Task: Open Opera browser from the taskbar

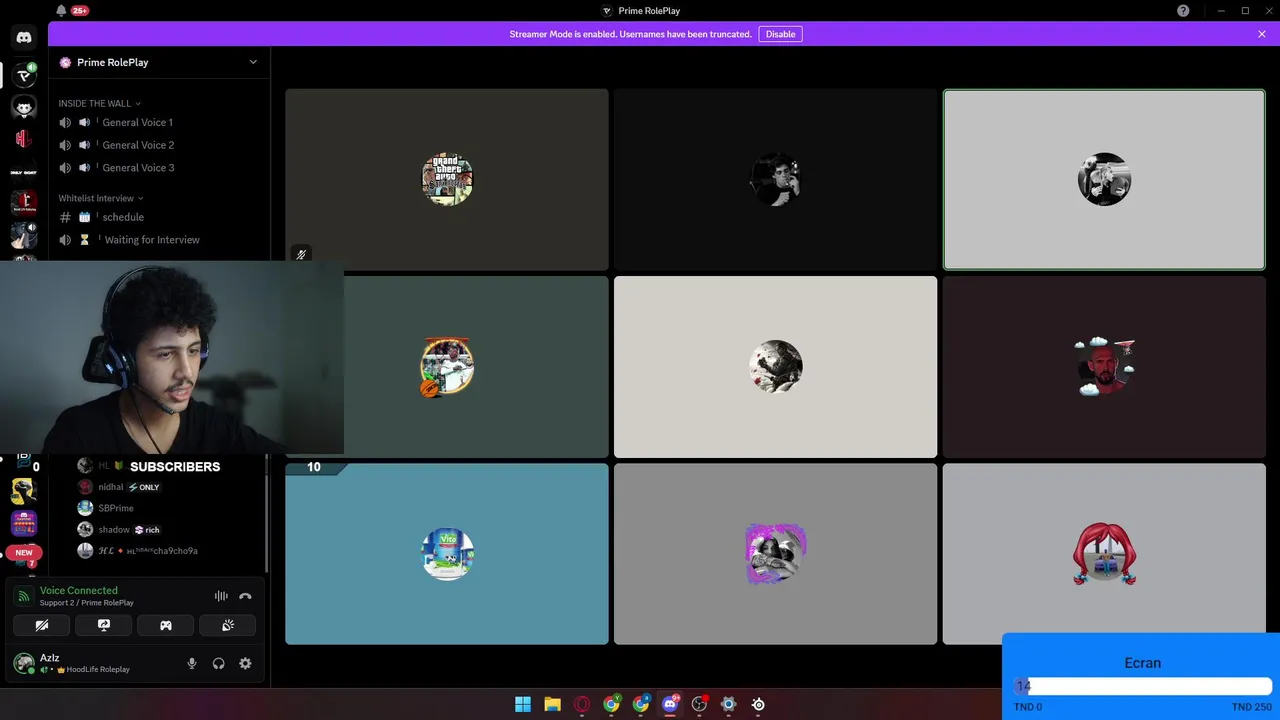Action: 582,704
